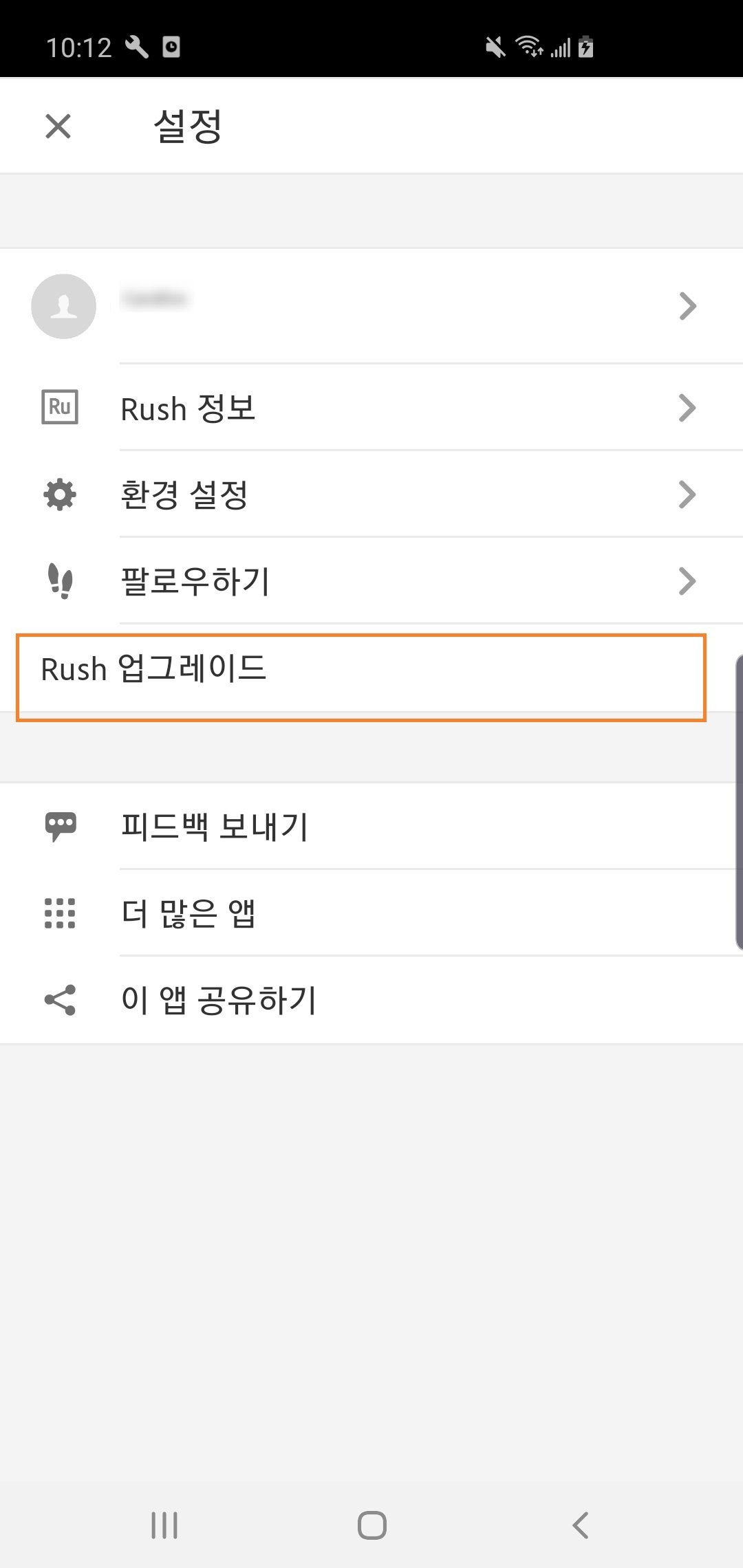Open the profile avatar icon
Viewport: 743px width, 1568px height.
tap(63, 307)
